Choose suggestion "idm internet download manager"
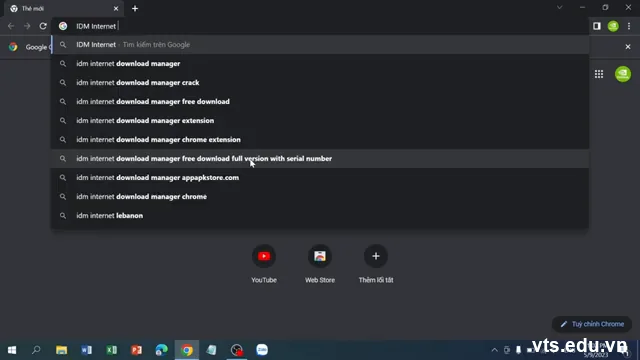 click(x=320, y=64)
